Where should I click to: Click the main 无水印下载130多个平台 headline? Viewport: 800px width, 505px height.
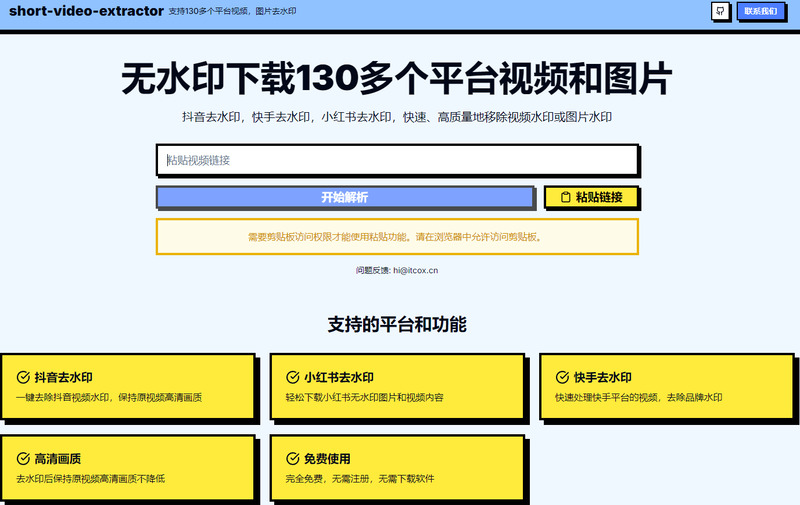coord(397,78)
